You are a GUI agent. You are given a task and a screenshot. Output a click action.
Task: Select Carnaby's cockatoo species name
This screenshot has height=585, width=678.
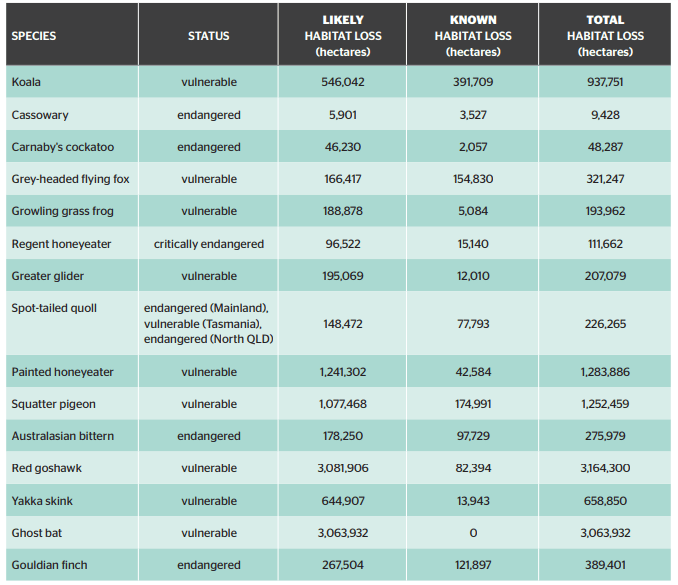[x=63, y=147]
